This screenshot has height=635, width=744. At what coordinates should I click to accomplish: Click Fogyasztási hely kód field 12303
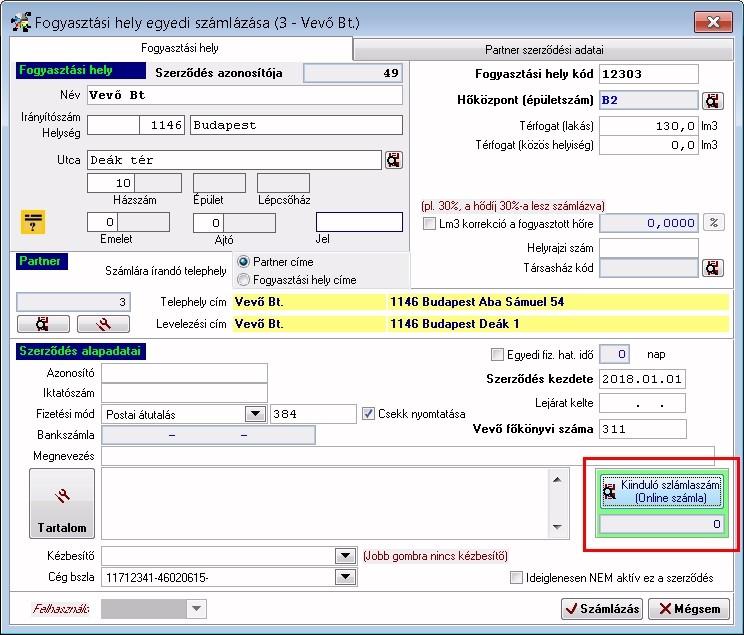click(649, 74)
